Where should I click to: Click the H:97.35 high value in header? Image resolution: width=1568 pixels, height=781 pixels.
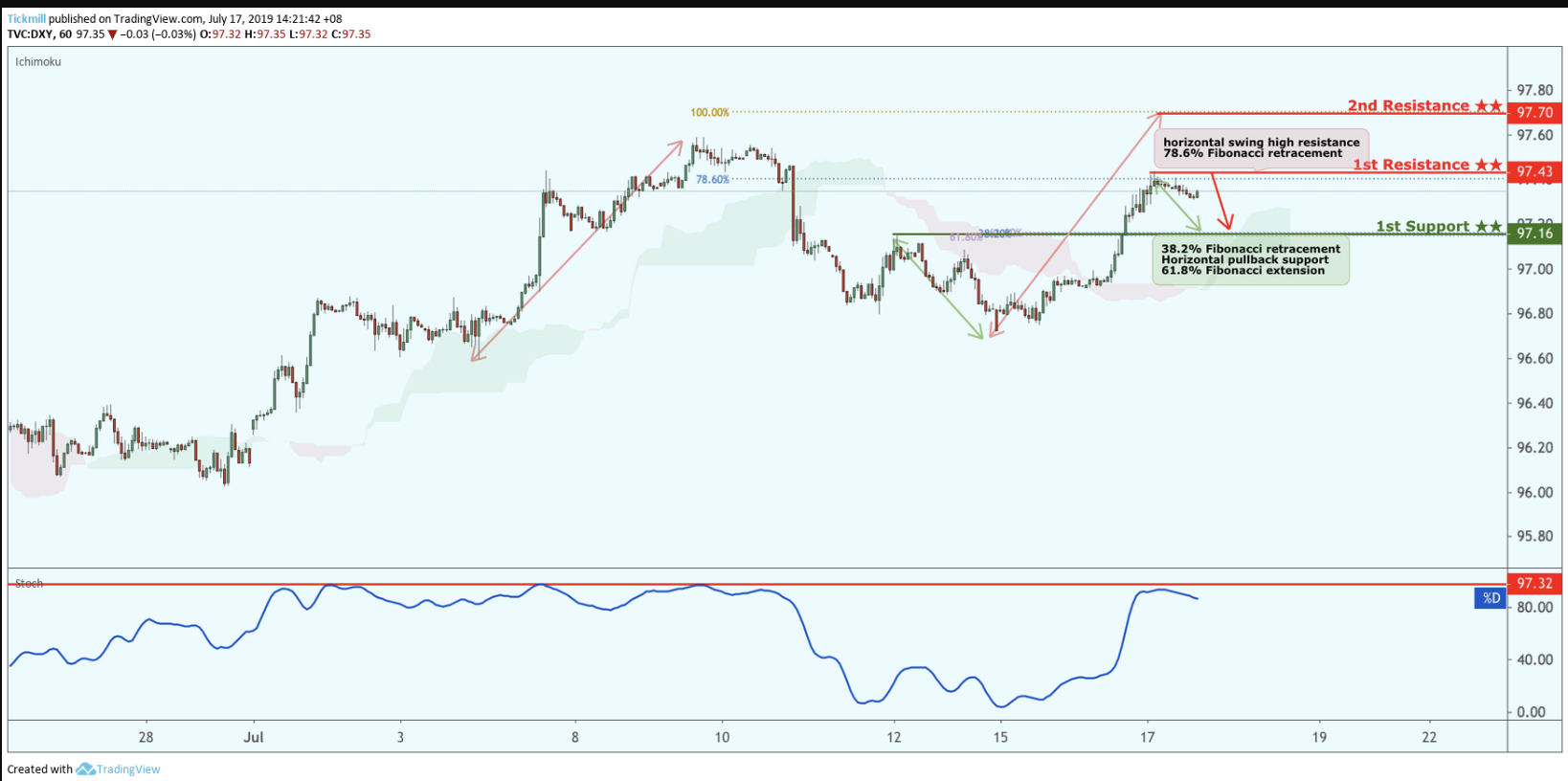[265, 33]
